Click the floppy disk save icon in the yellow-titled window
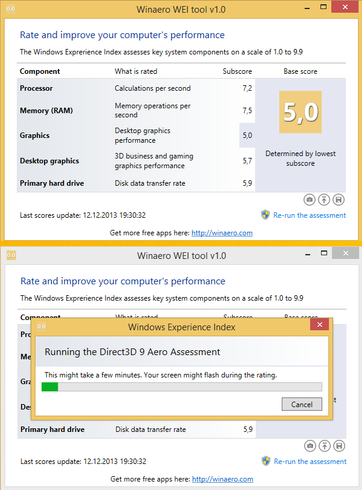The width and height of the screenshot is (362, 490). [338, 200]
